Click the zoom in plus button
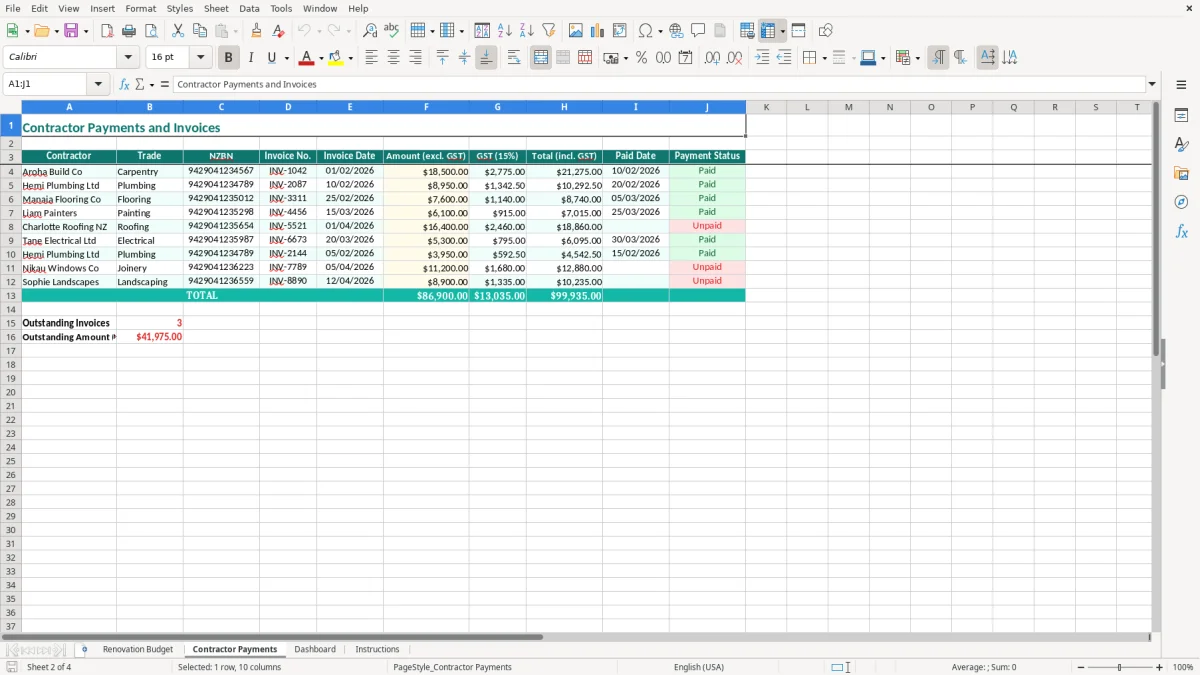 coord(1160,667)
